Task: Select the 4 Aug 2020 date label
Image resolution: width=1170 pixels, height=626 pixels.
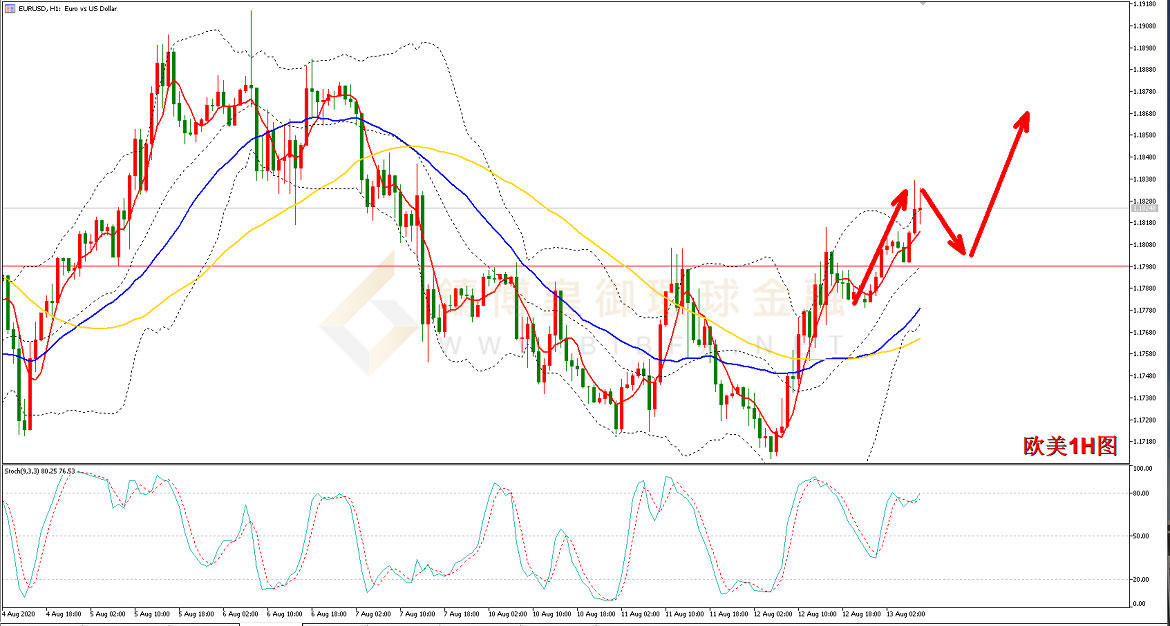Action: 20,612
